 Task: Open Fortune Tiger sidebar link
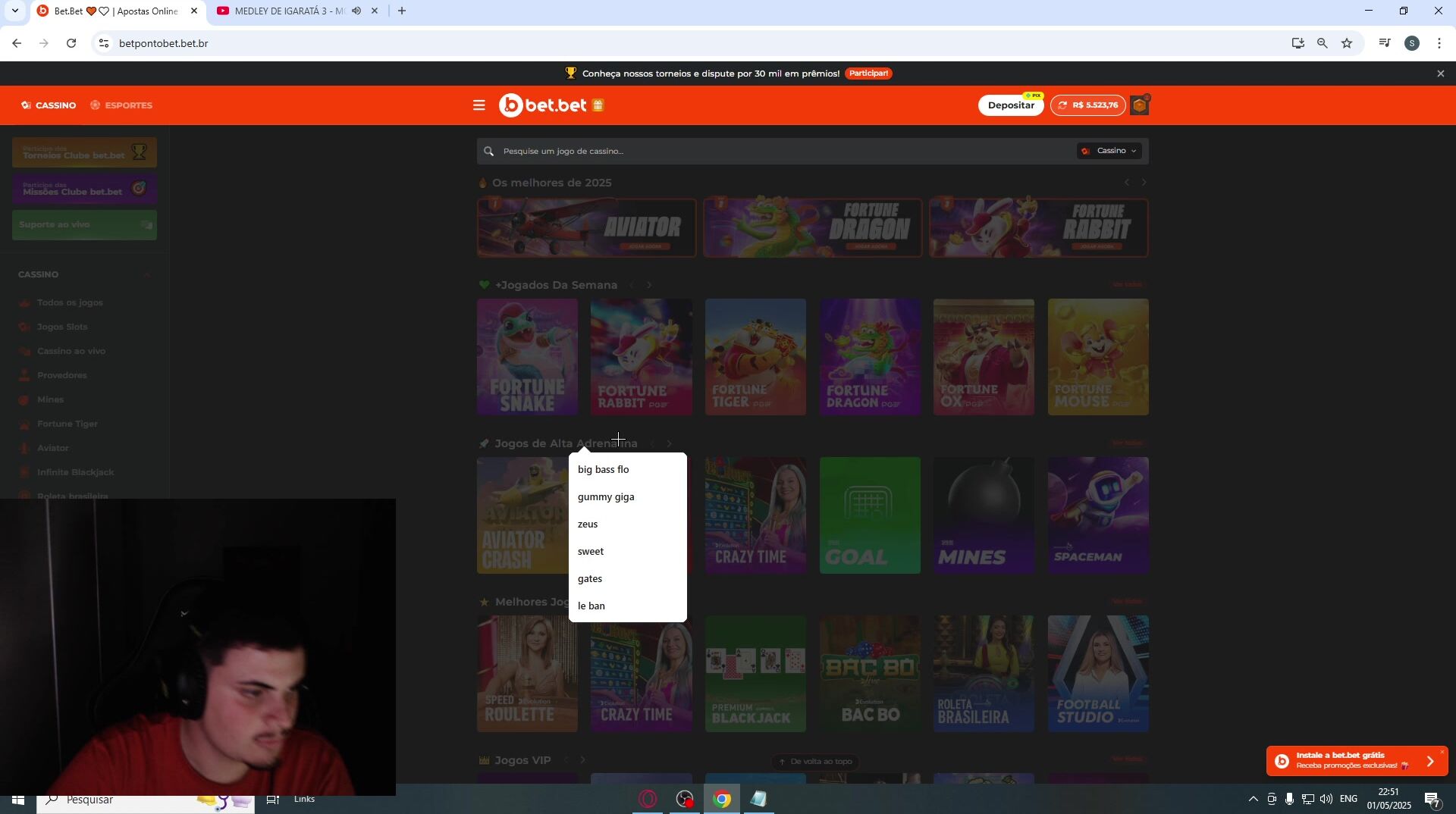[67, 424]
